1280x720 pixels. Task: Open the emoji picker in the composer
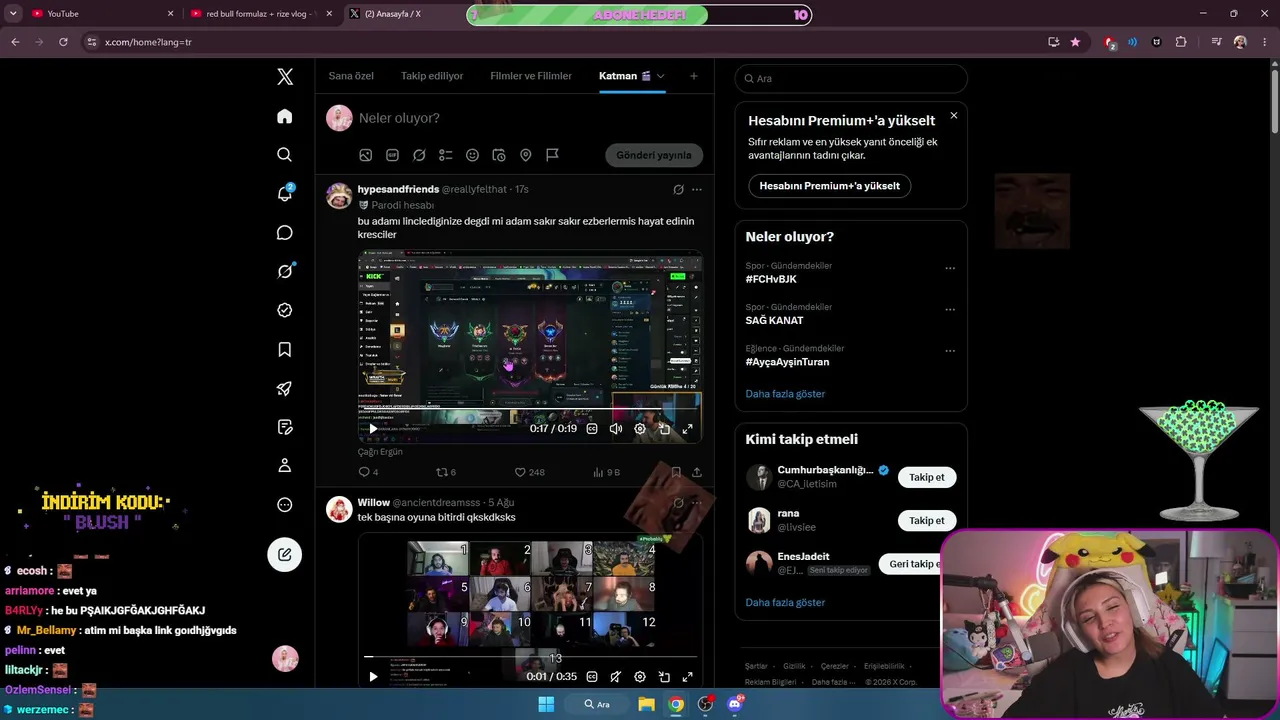tap(472, 155)
